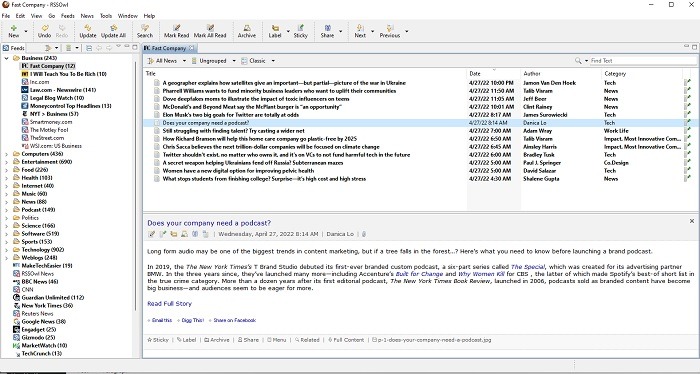Close the Fast Company tab
This screenshot has height=374, width=700.
pyautogui.click(x=191, y=48)
